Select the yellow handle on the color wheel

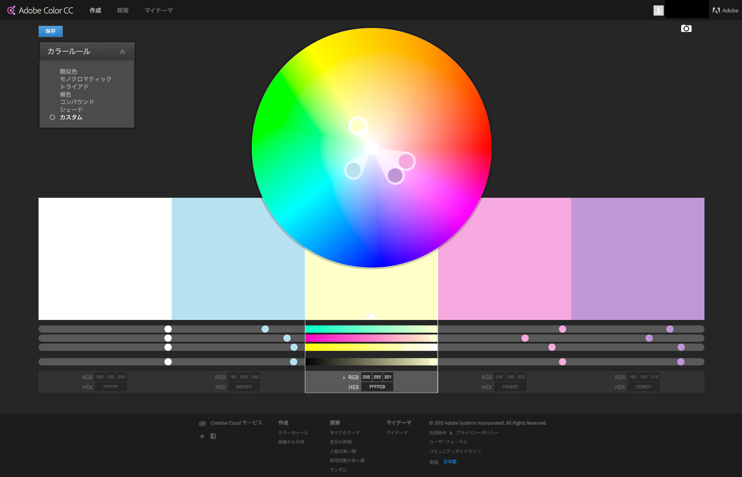click(x=358, y=126)
